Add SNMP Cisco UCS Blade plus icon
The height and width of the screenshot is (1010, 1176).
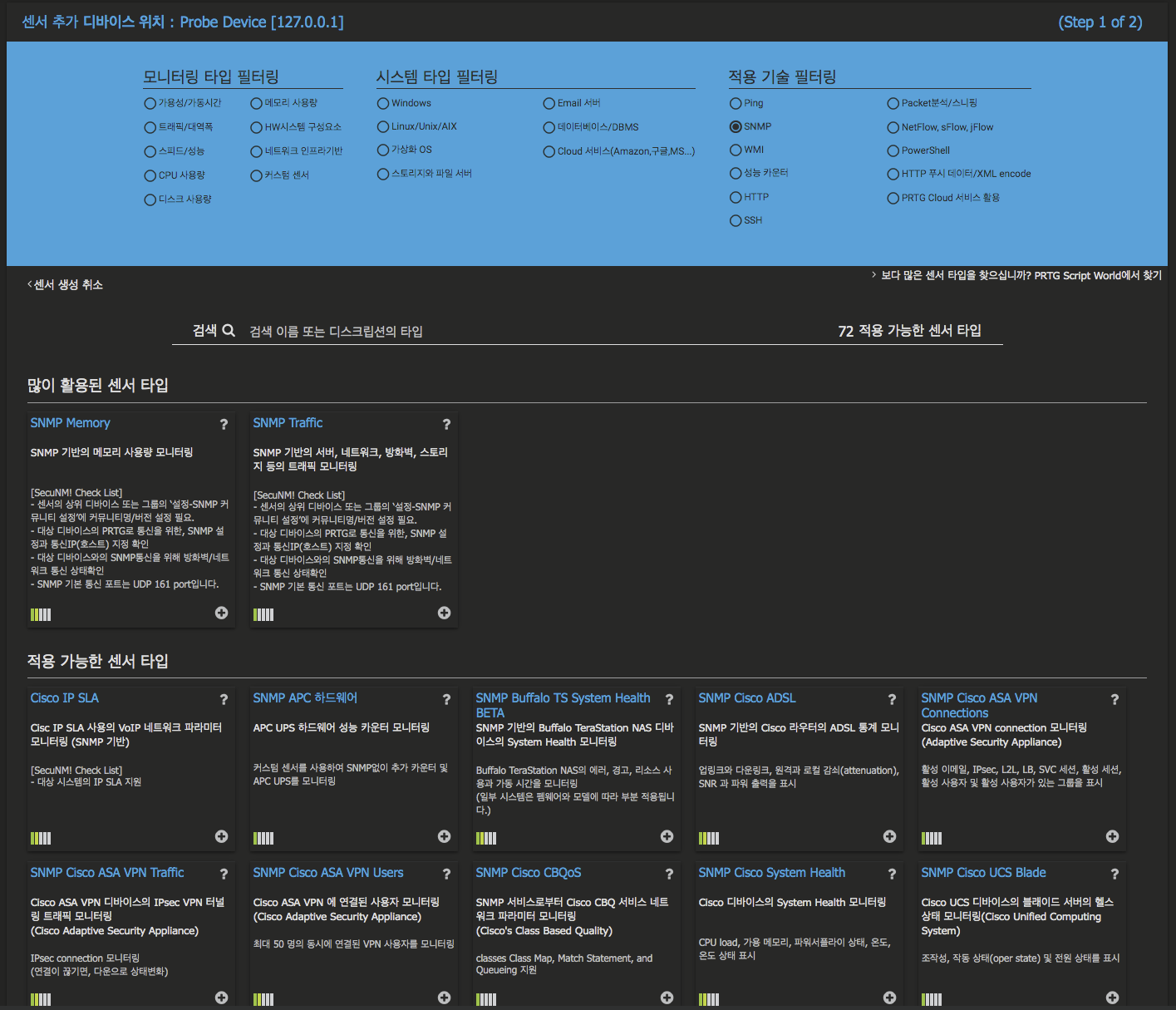(1113, 998)
